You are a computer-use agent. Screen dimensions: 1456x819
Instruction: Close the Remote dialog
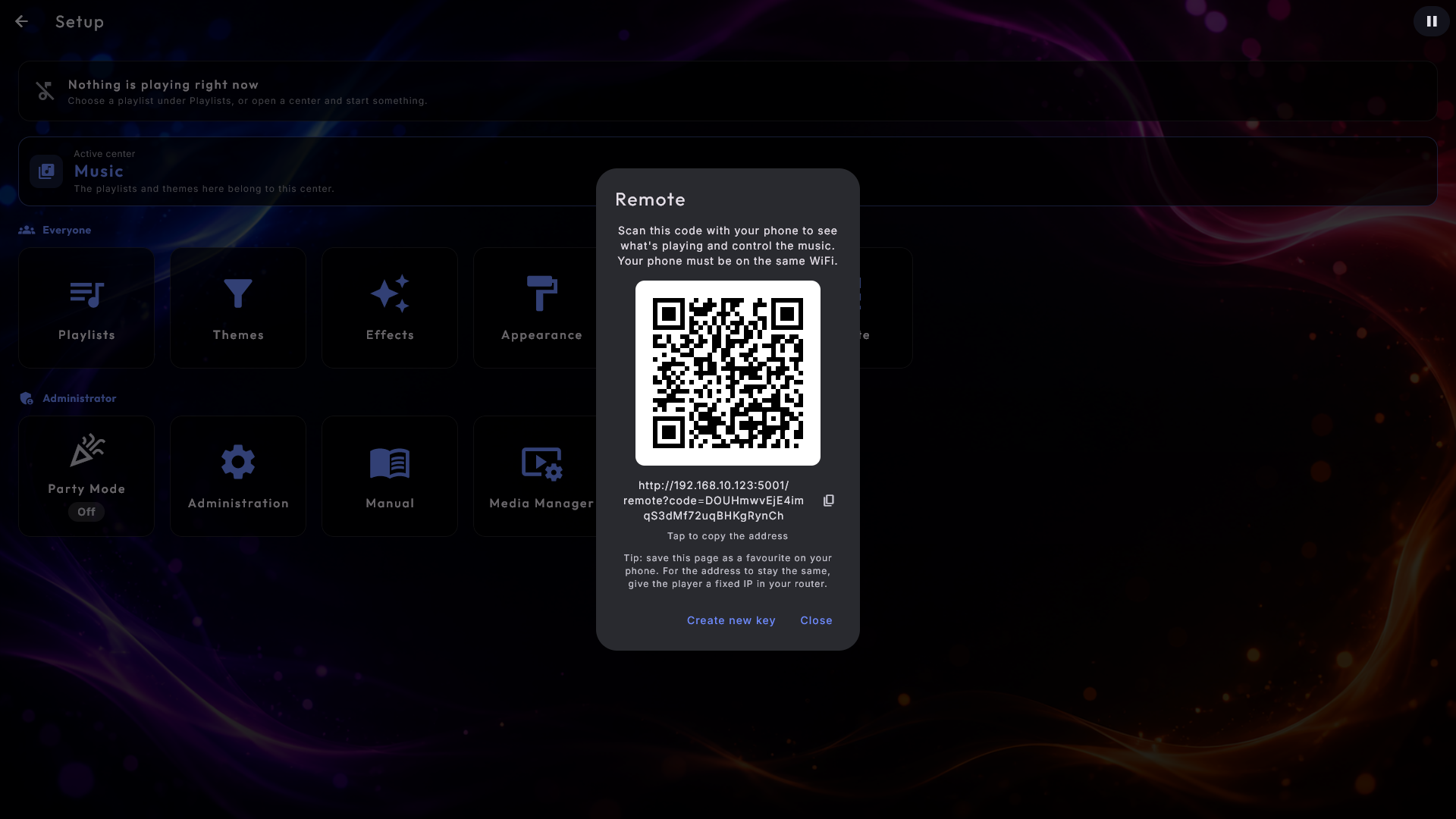coord(816,620)
